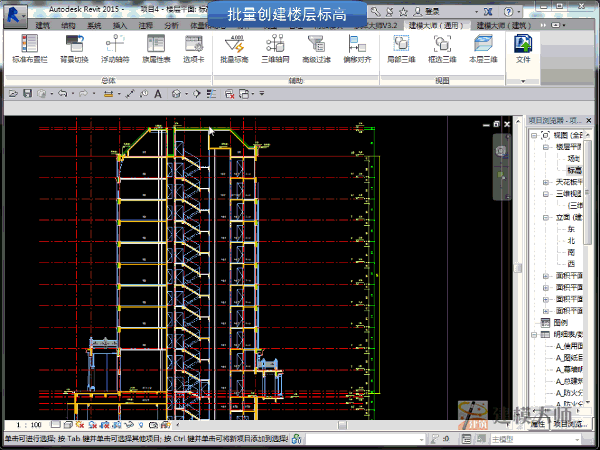Click the detail level icon in view control bar
Screen dimensions: 600x450
click(x=55, y=425)
